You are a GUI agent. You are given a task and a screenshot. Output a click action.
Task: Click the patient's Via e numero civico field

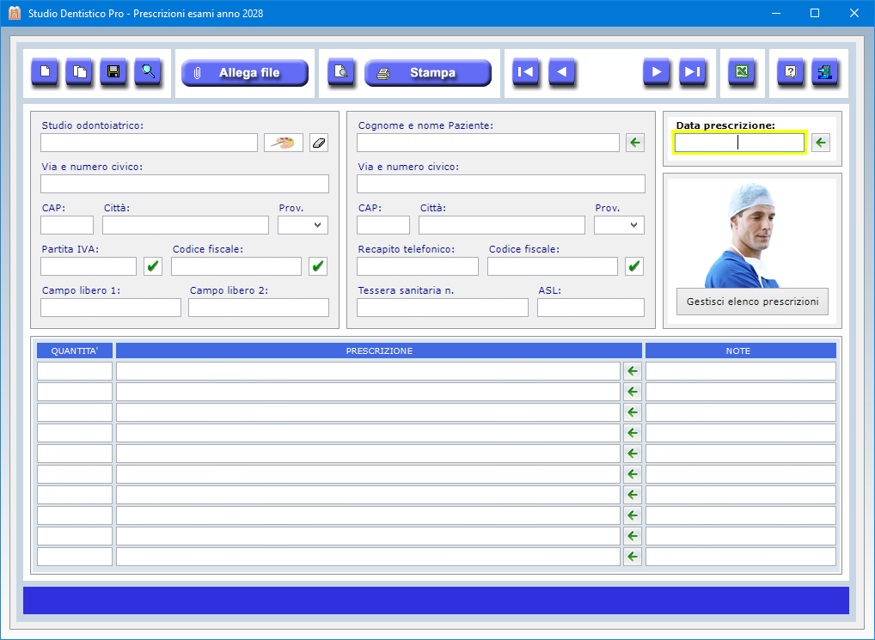[x=501, y=184]
